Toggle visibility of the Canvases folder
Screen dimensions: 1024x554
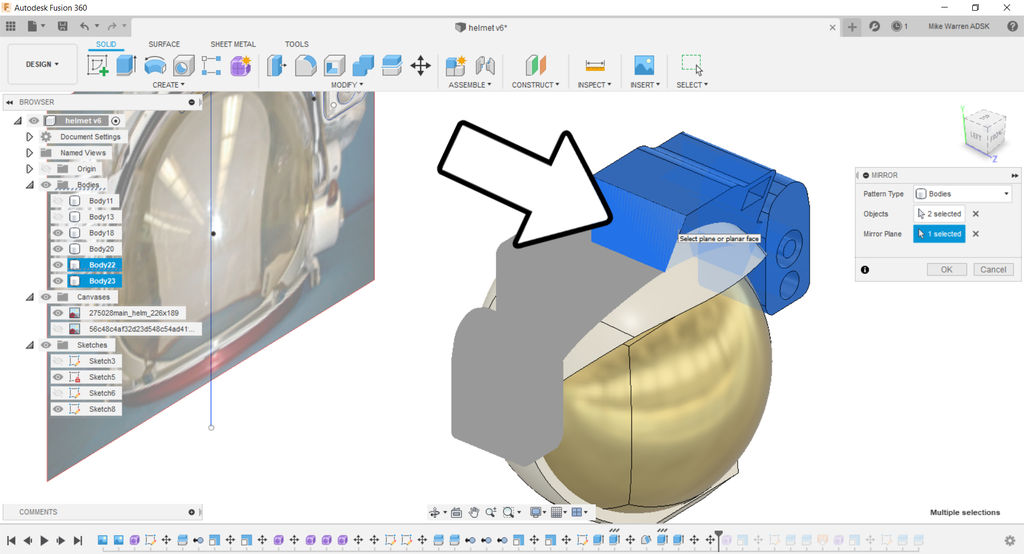tap(46, 297)
